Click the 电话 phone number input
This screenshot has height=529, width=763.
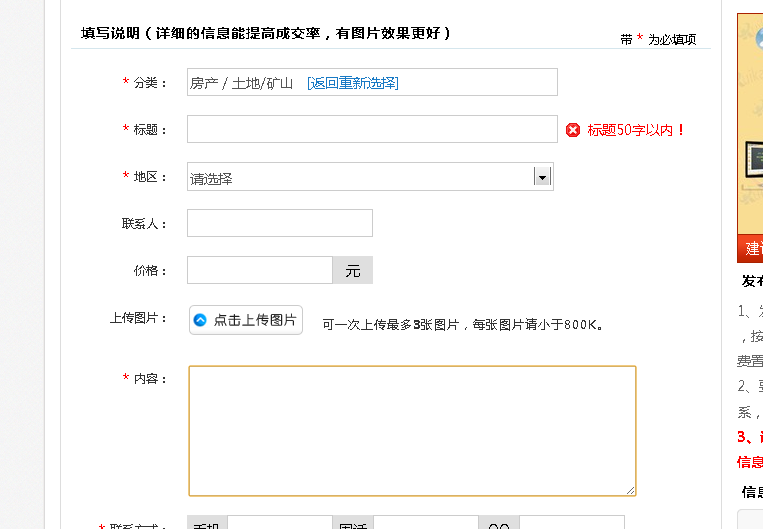425,523
